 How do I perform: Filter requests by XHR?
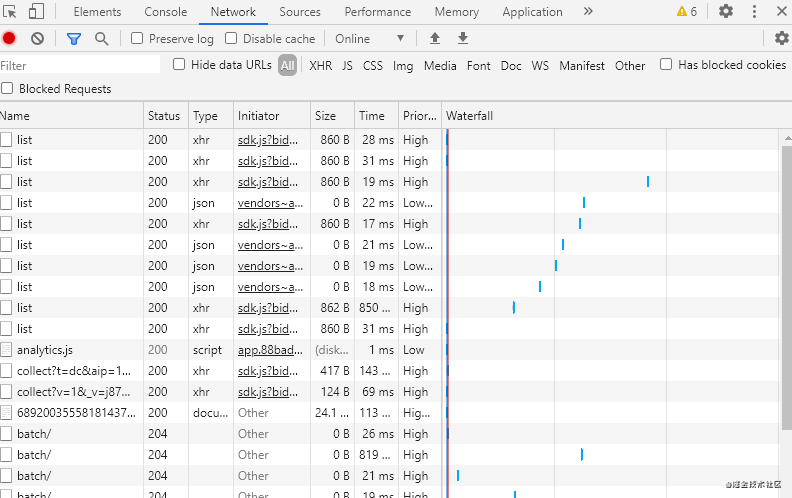pyautogui.click(x=321, y=66)
